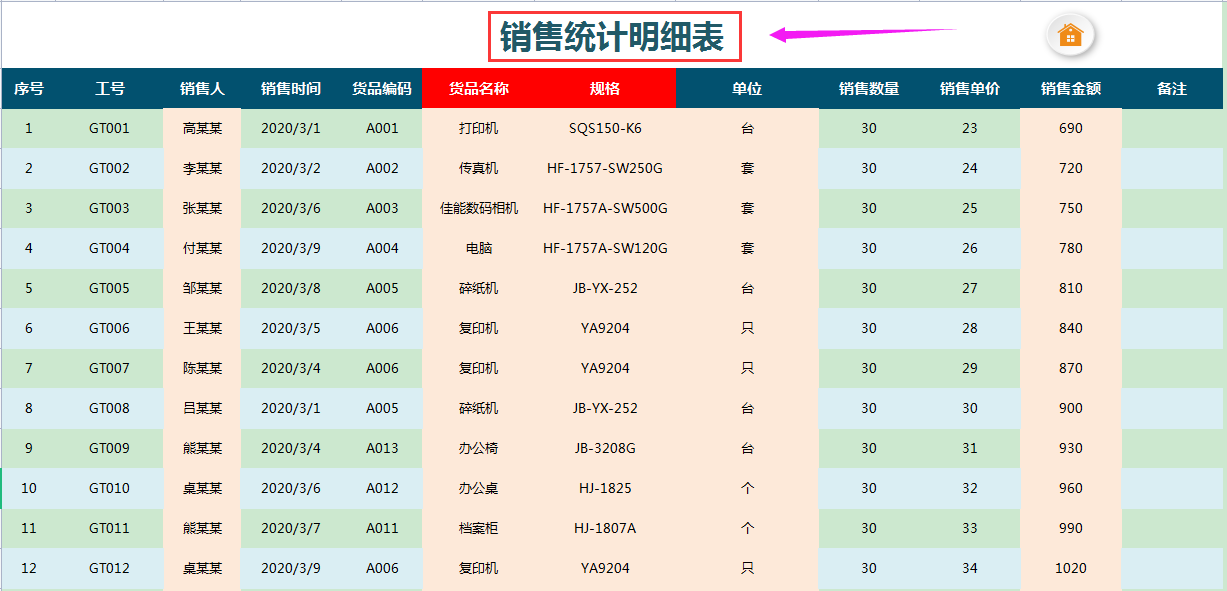Select the amount cell showing 900
This screenshot has width=1227, height=591.
(x=1071, y=408)
